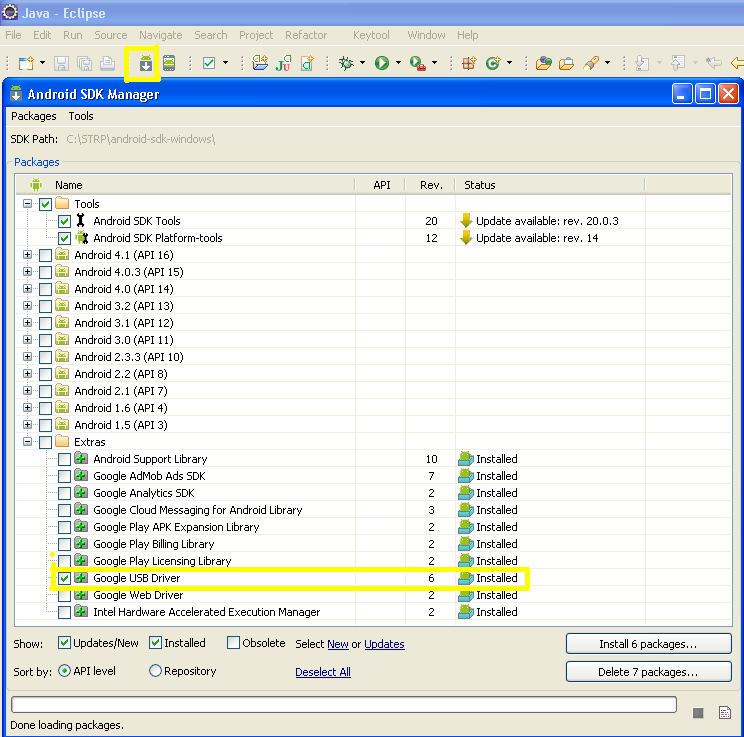Click Delete 7 packages button

point(648,672)
